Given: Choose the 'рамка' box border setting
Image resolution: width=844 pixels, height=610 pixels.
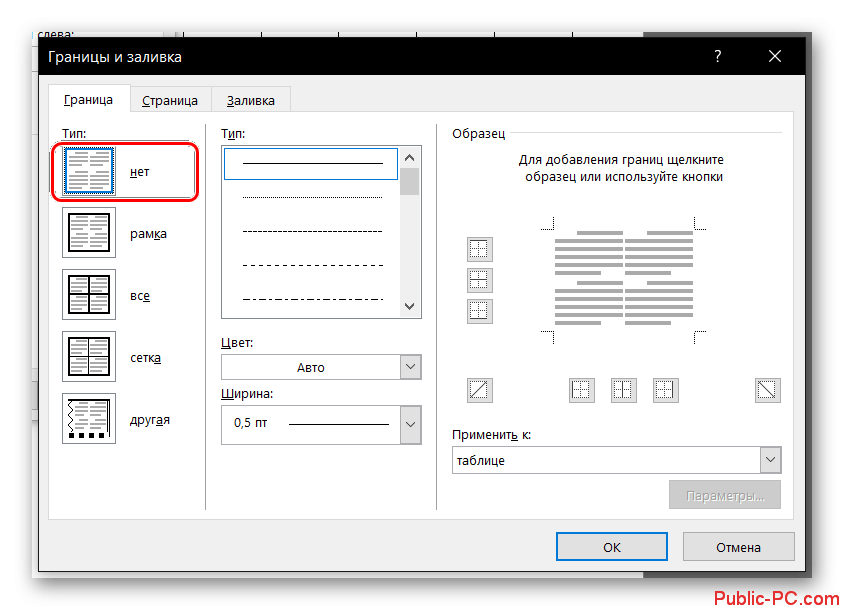Looking at the screenshot, I should [x=89, y=233].
